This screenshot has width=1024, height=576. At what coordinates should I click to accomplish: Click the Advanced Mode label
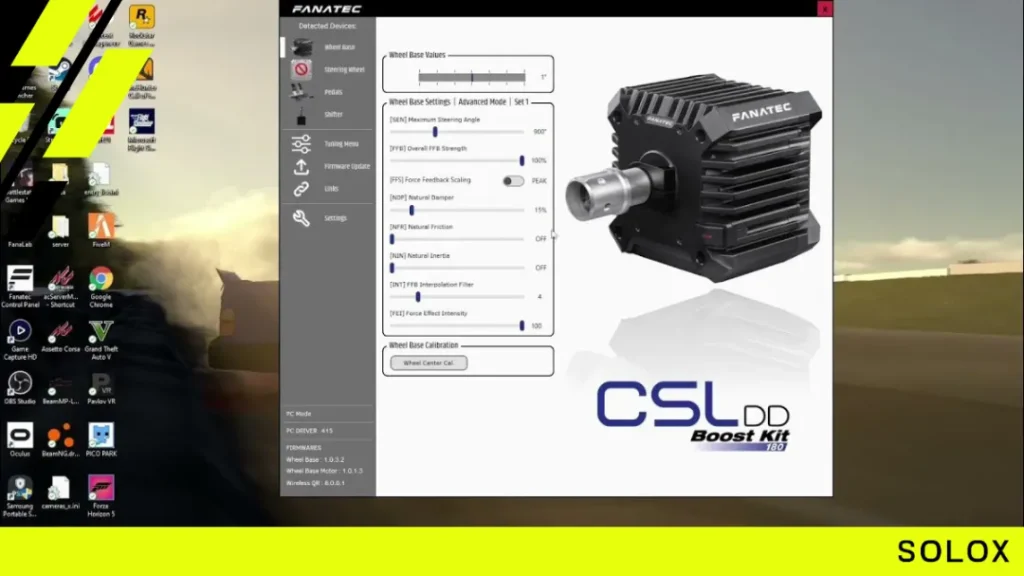tap(482, 102)
